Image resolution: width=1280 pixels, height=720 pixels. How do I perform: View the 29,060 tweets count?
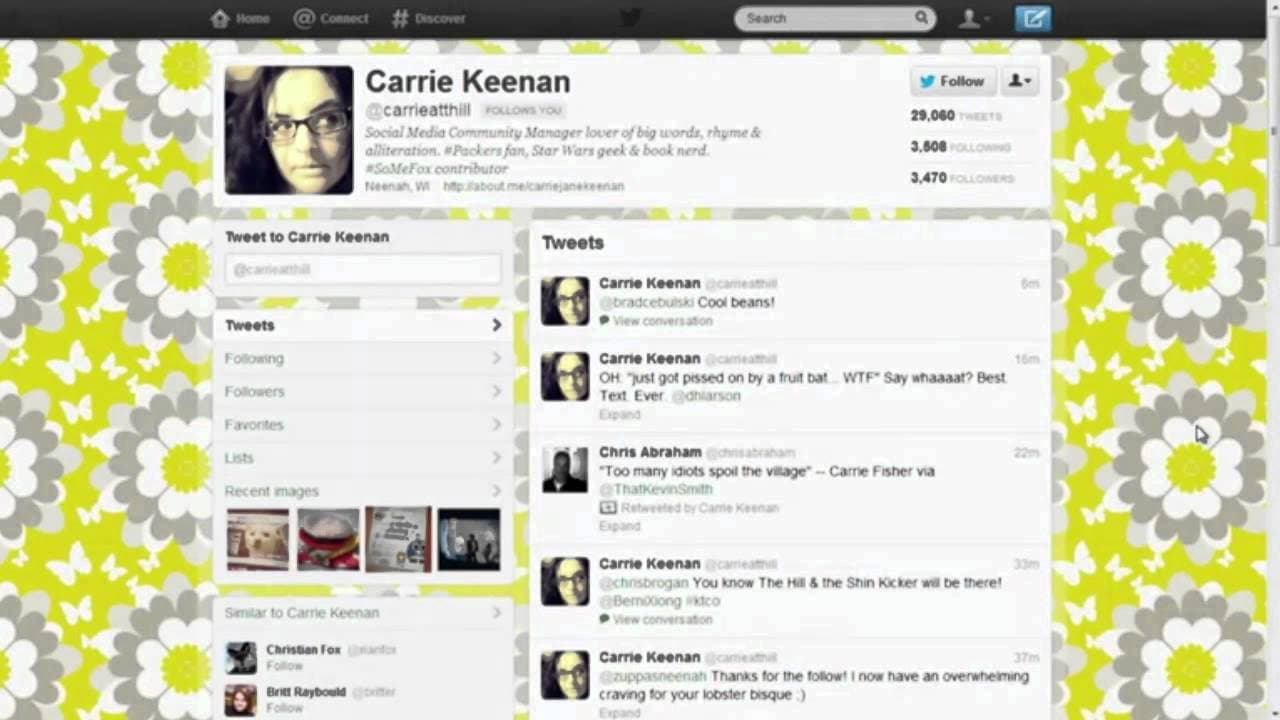coord(955,116)
